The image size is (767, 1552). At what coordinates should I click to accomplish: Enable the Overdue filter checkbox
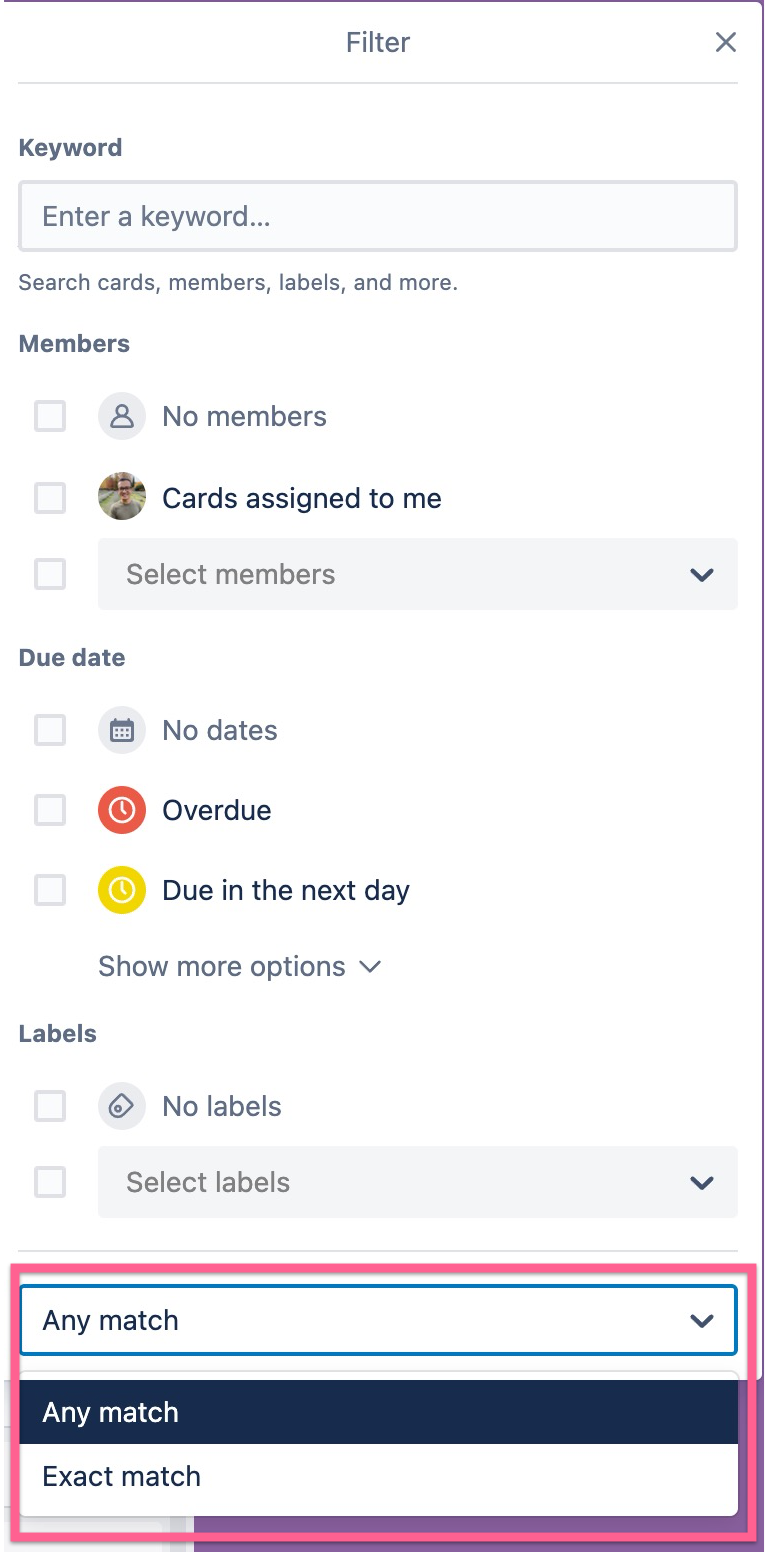coord(50,810)
